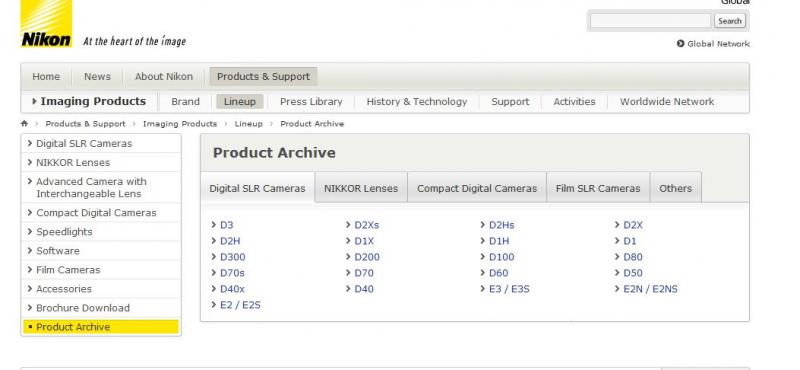The width and height of the screenshot is (800, 370).
Task: Open the D3 product link
Action: [227, 225]
